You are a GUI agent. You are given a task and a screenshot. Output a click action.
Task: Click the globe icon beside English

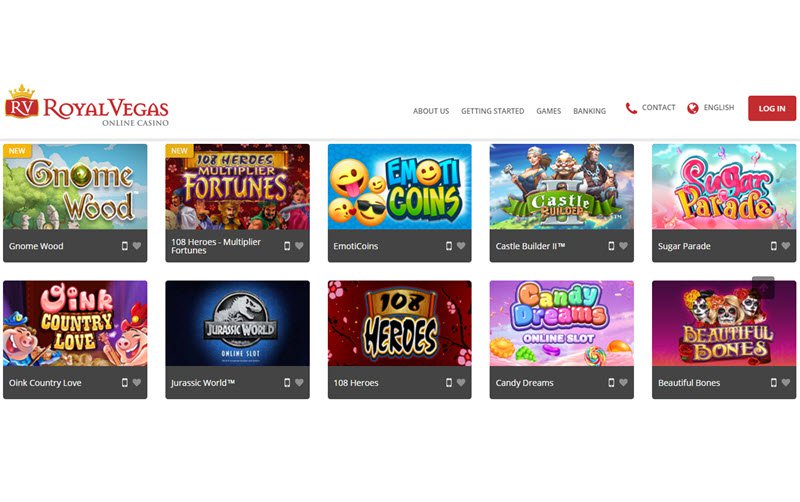tap(692, 108)
